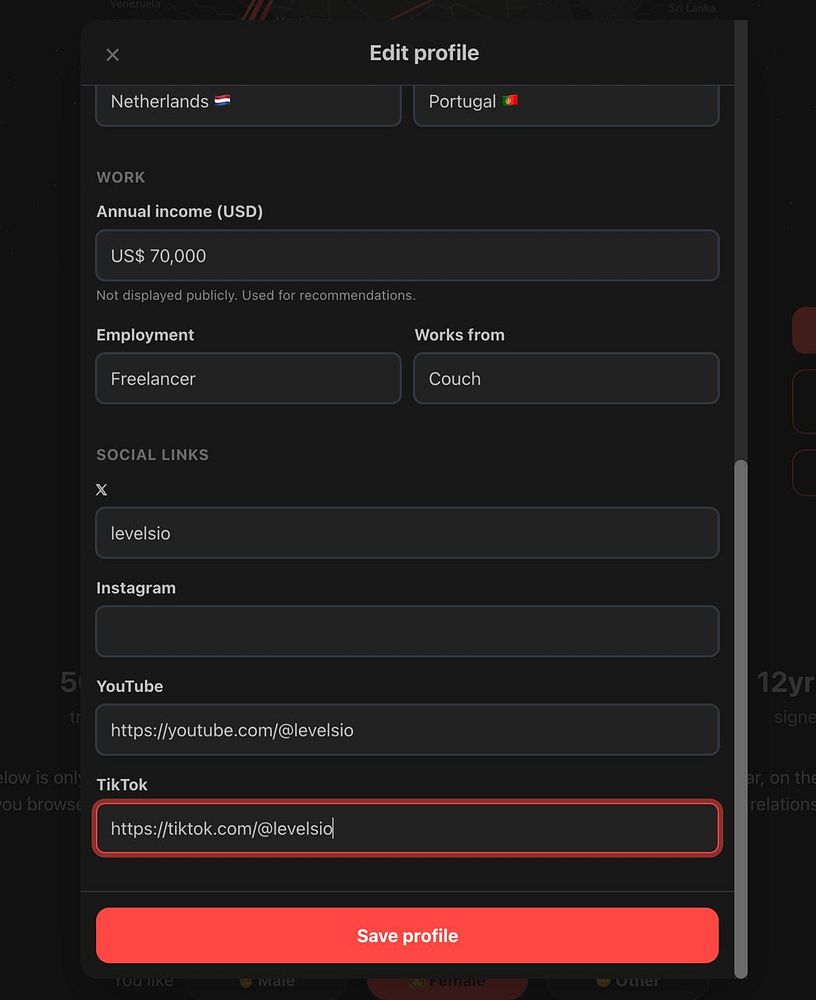816x1000 pixels.
Task: Focus the YouTube URL field
Action: [407, 730]
